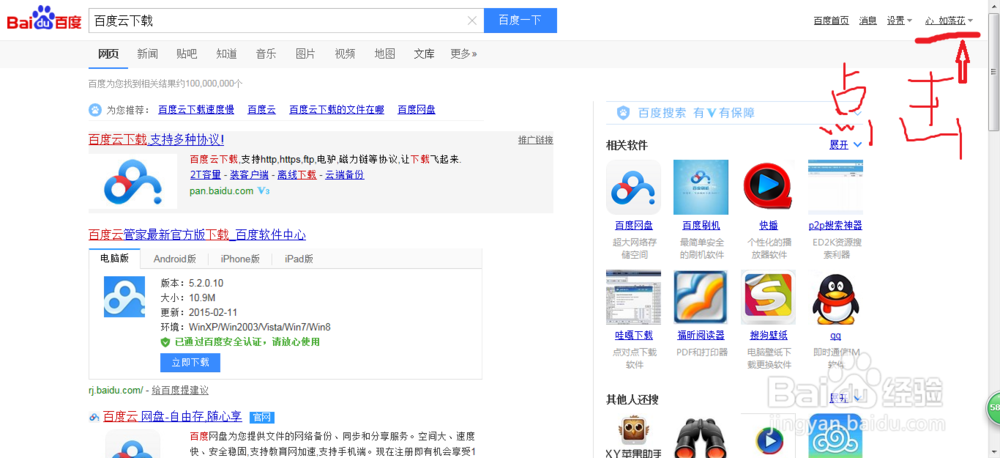Click the pan.baidu.com ad cloud logo

click(133, 181)
